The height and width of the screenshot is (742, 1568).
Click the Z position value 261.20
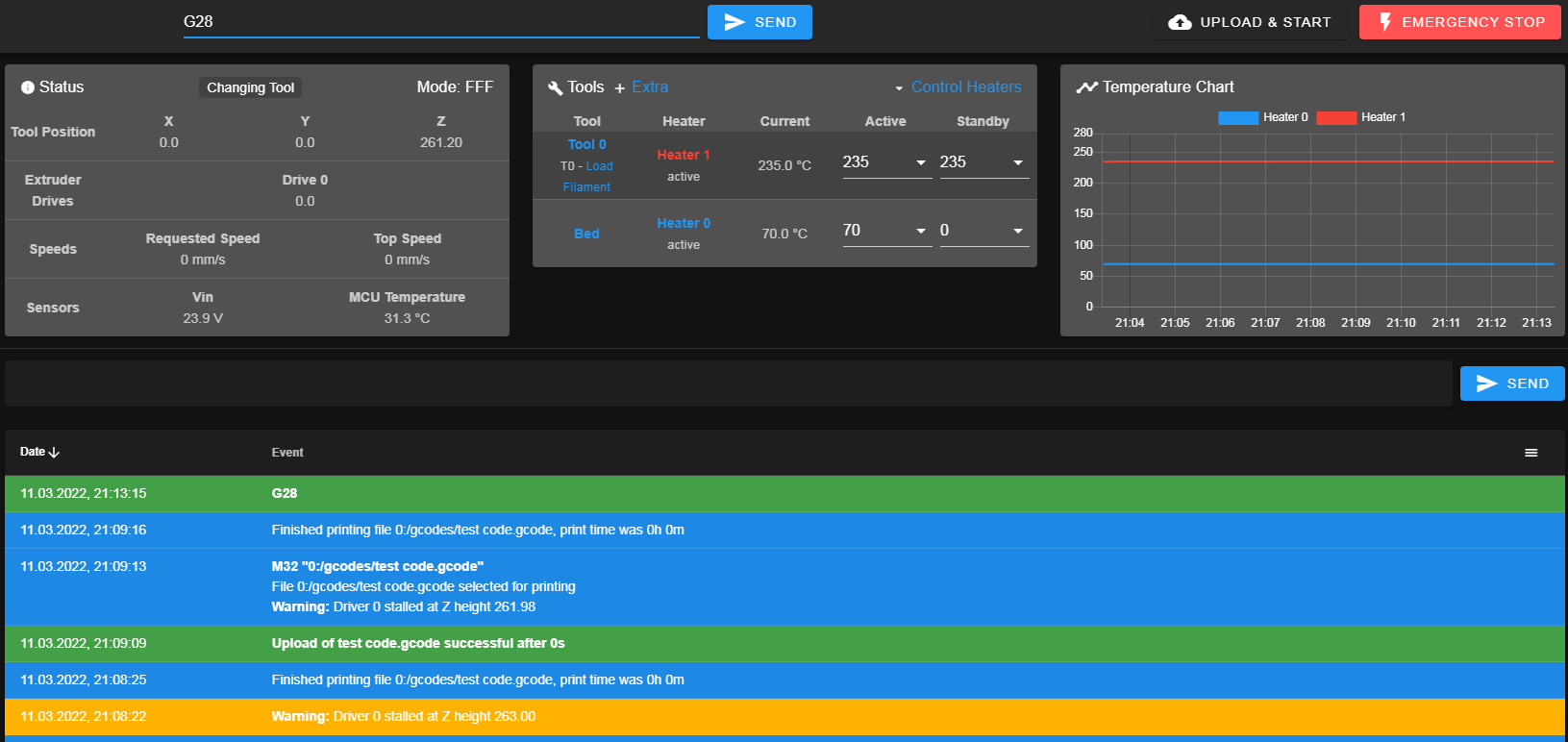coord(441,142)
